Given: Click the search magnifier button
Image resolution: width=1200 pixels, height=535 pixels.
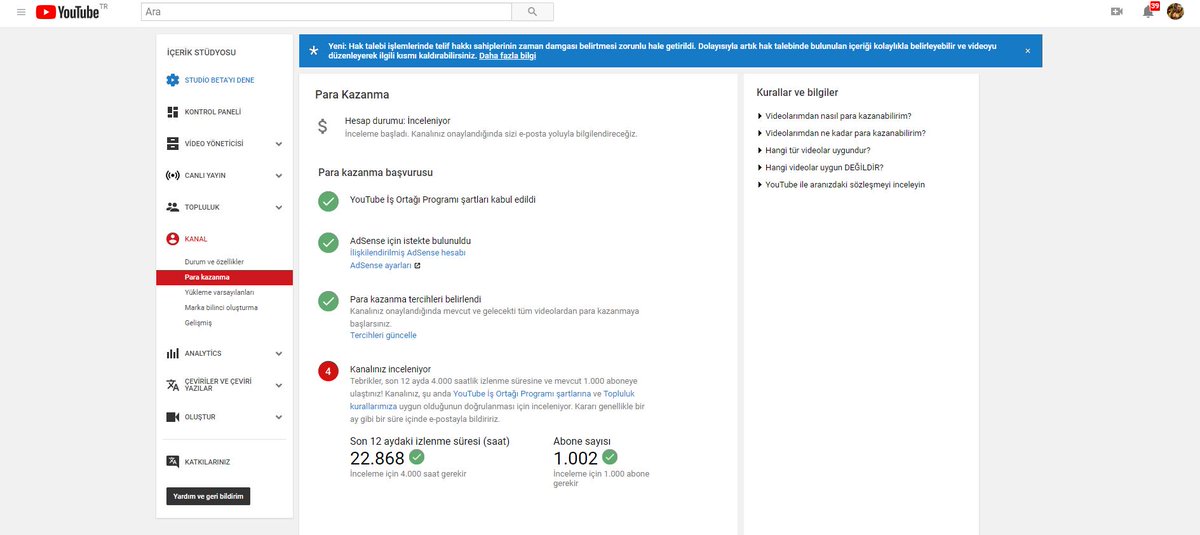Looking at the screenshot, I should [532, 12].
